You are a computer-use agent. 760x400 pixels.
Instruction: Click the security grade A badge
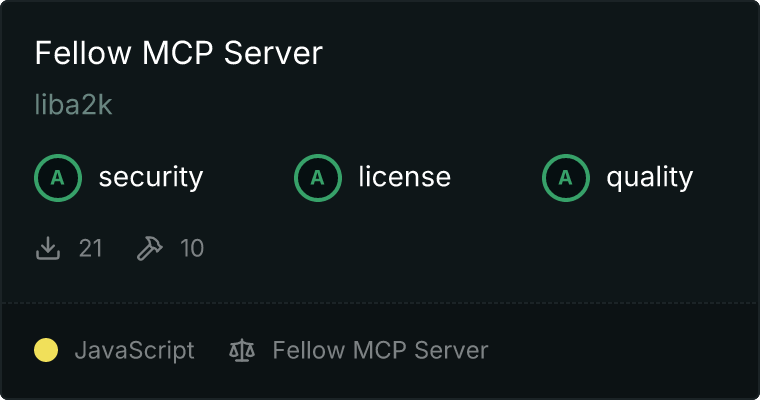(x=58, y=178)
